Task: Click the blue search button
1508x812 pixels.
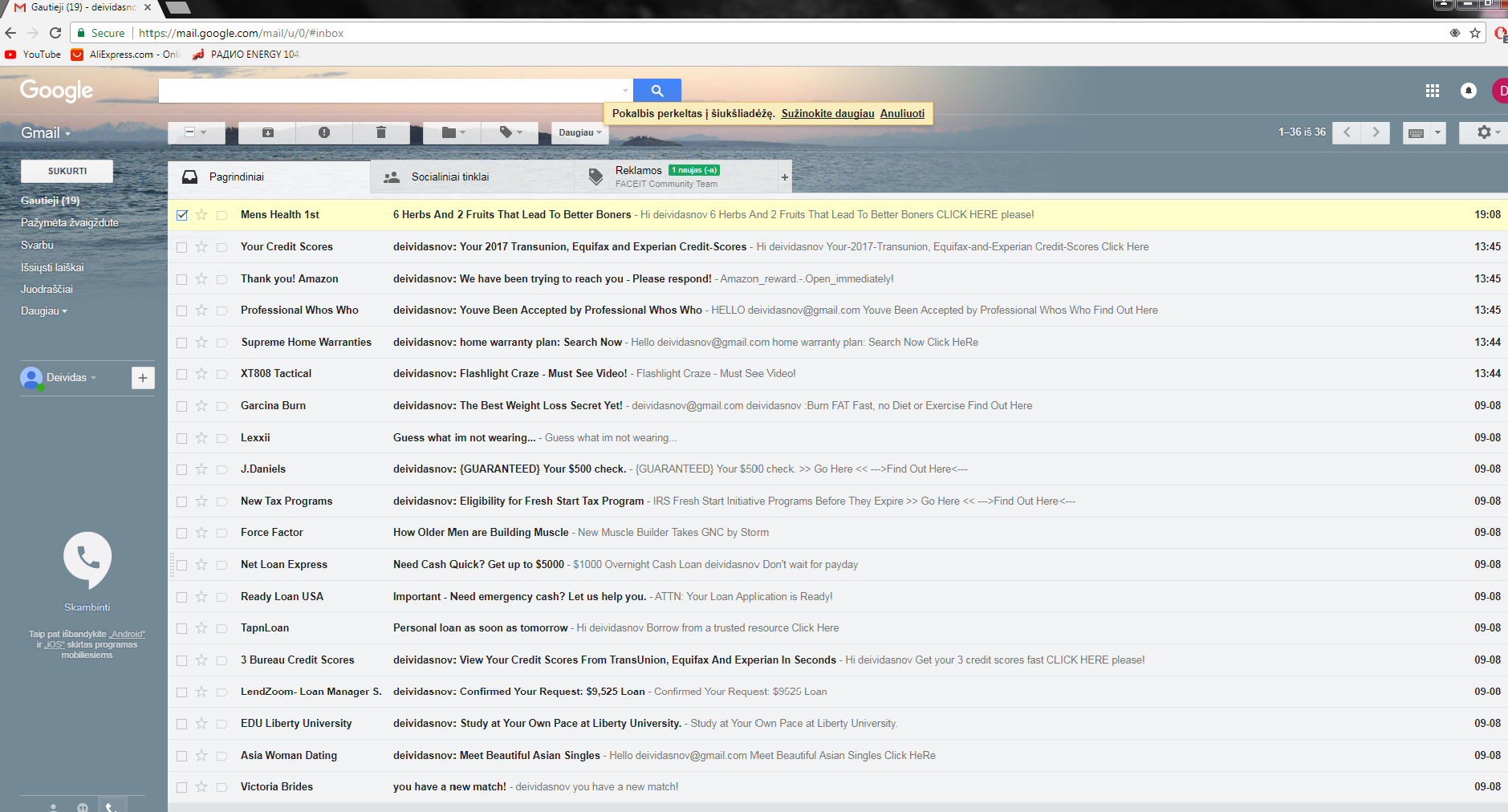Action: click(x=656, y=91)
